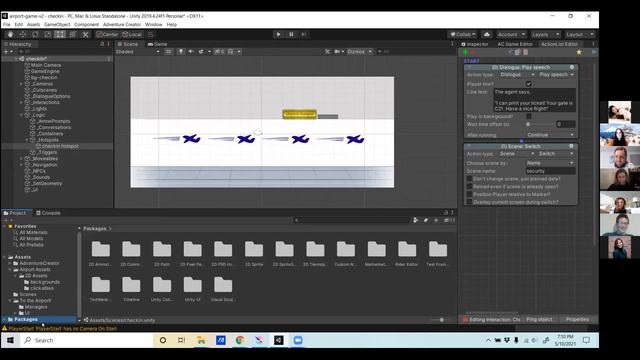Open the 2D Sprite package folder
The width and height of the screenshot is (640, 360).
click(254, 254)
